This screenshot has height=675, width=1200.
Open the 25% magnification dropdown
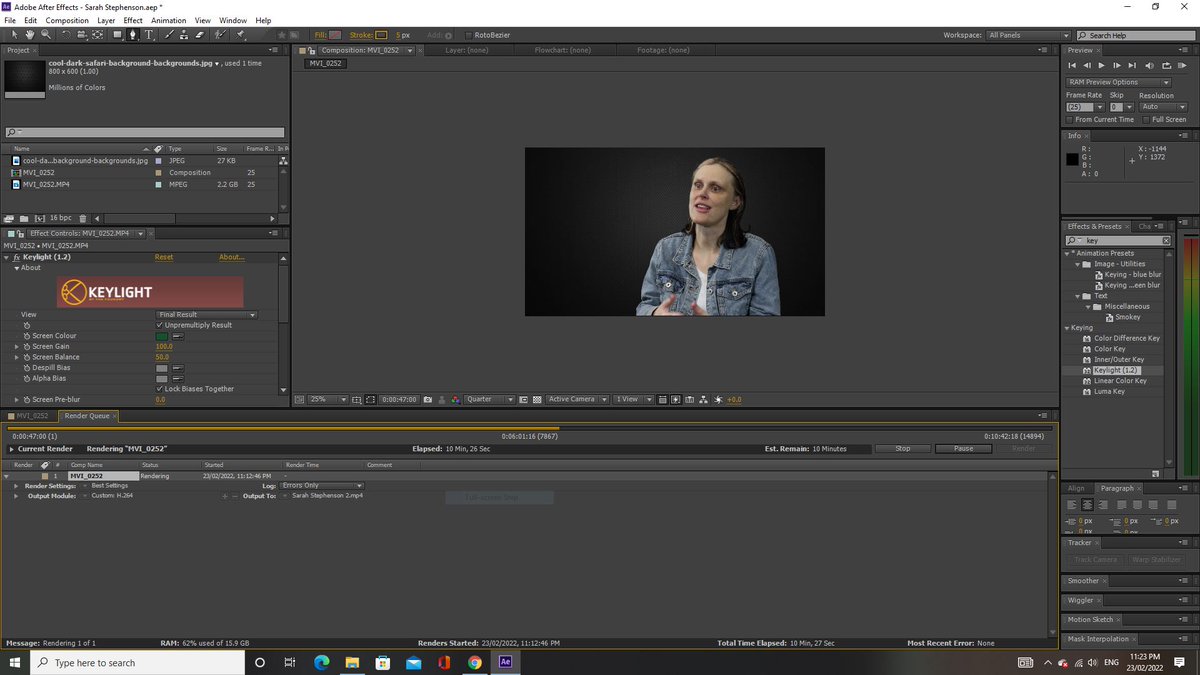(x=327, y=399)
